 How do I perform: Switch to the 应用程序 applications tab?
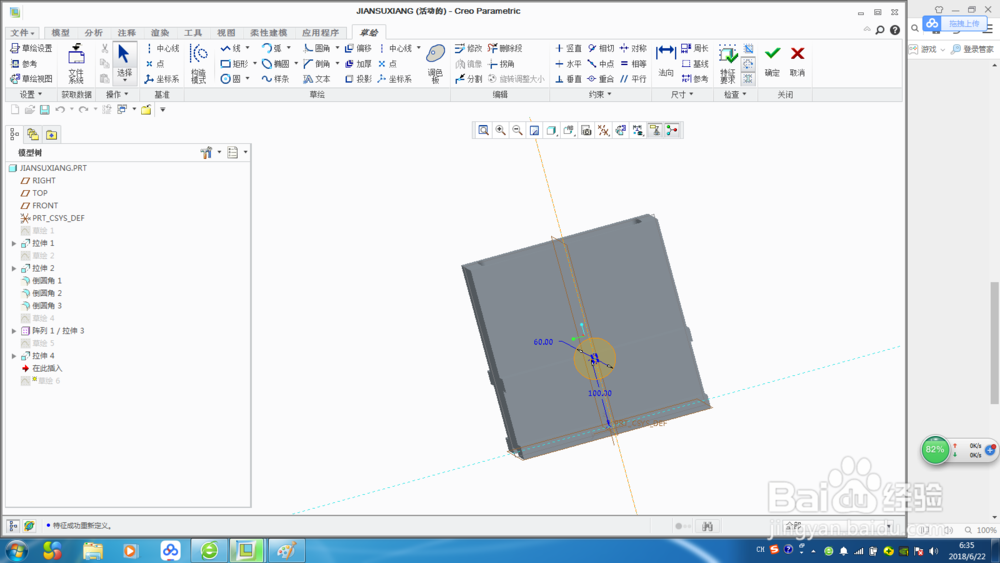tap(321, 33)
